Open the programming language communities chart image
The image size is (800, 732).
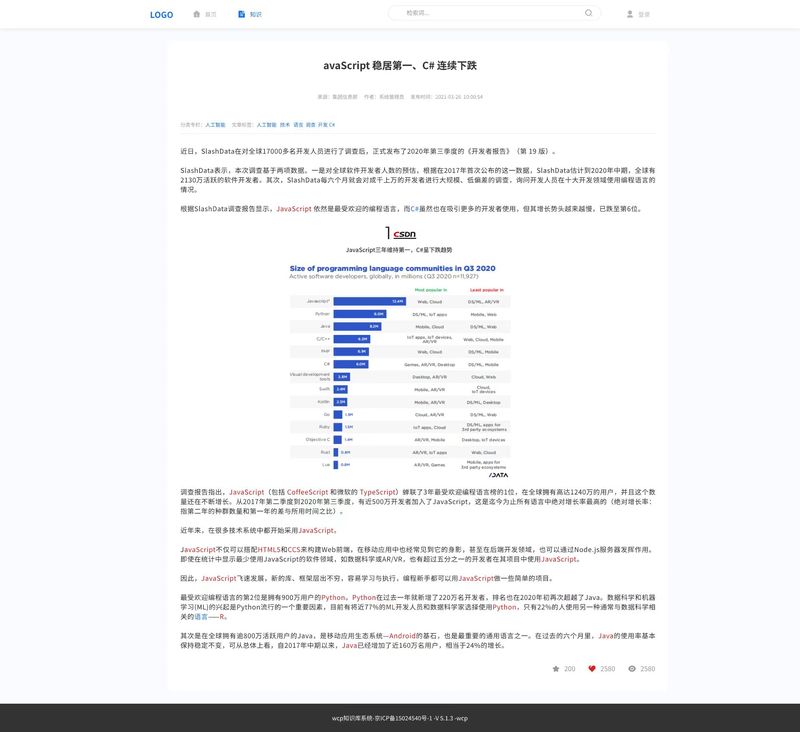[400, 371]
